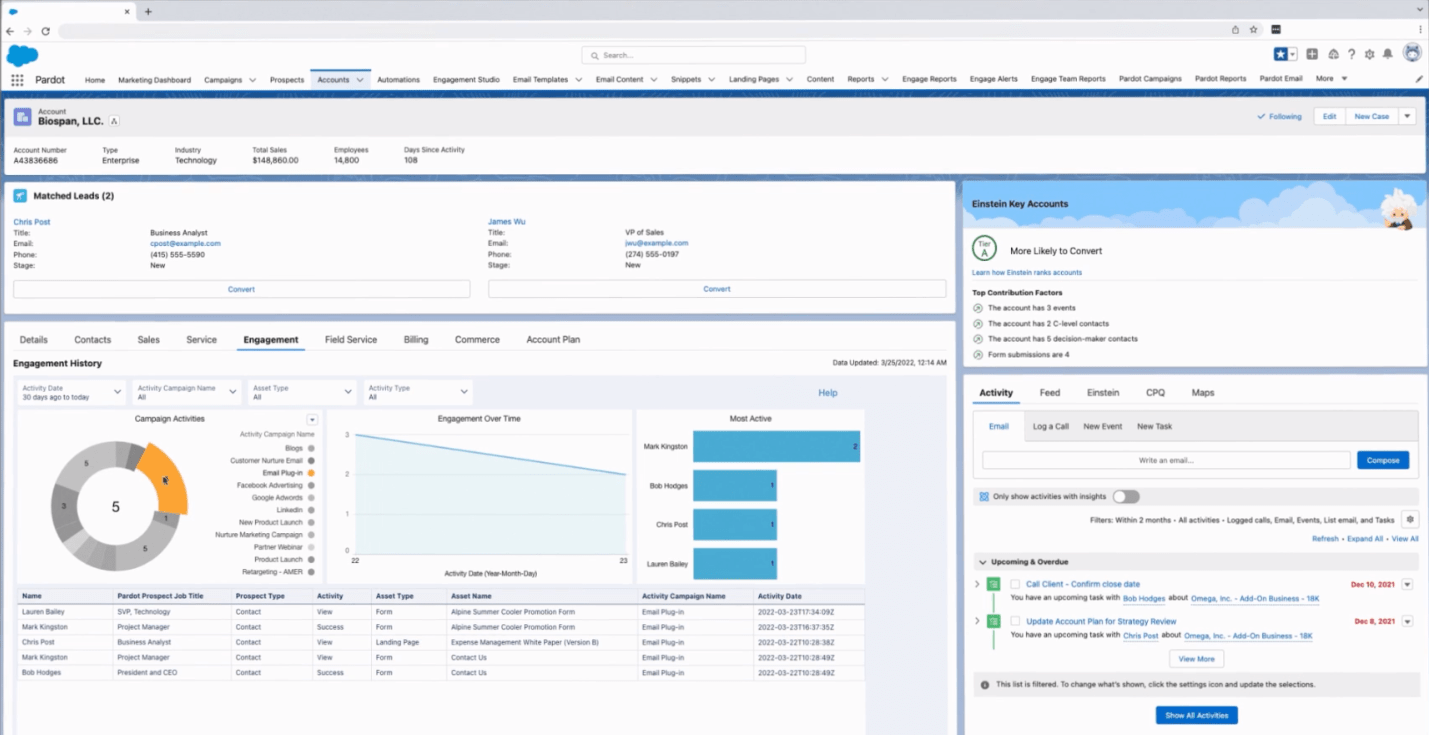Click the Lauren Bailey bar in Most Active
This screenshot has height=735, width=1429.
click(x=735, y=564)
